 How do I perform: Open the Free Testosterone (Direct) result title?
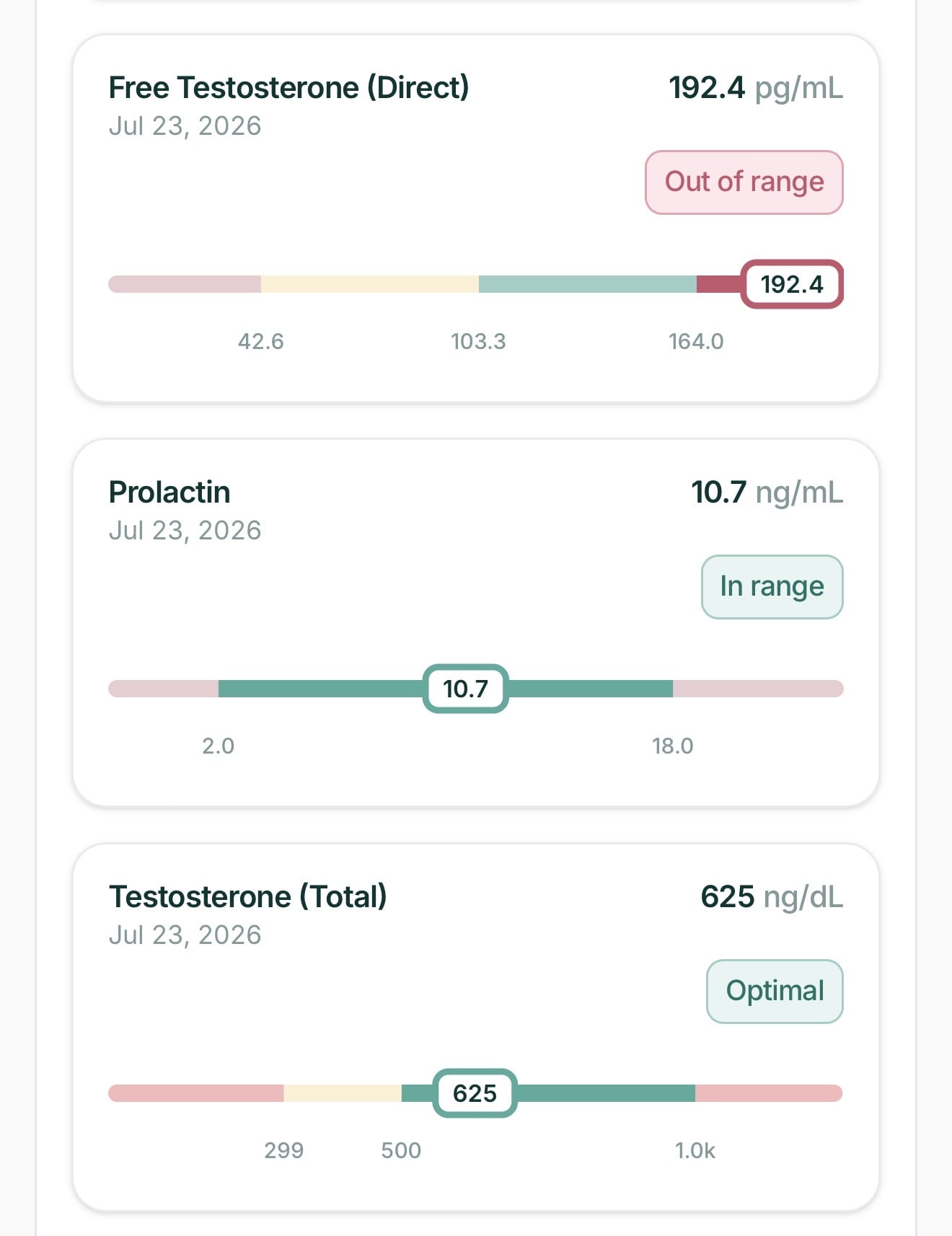[x=288, y=88]
